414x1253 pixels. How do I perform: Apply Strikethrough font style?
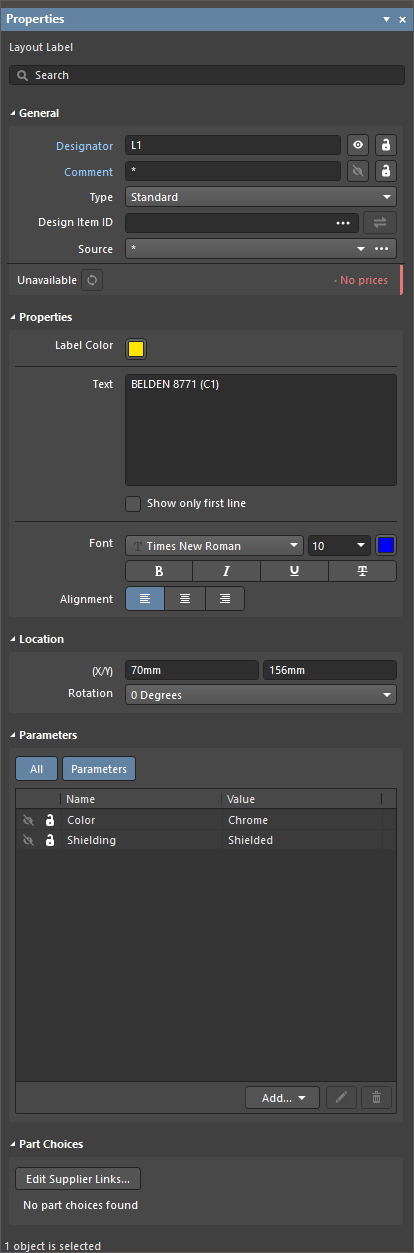[x=362, y=571]
